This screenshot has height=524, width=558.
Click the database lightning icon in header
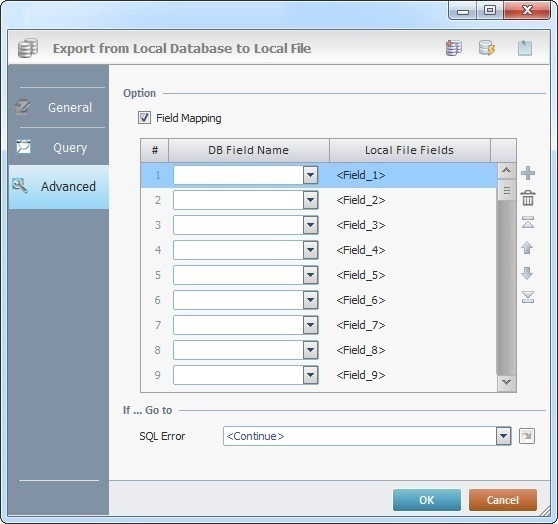tap(487, 48)
